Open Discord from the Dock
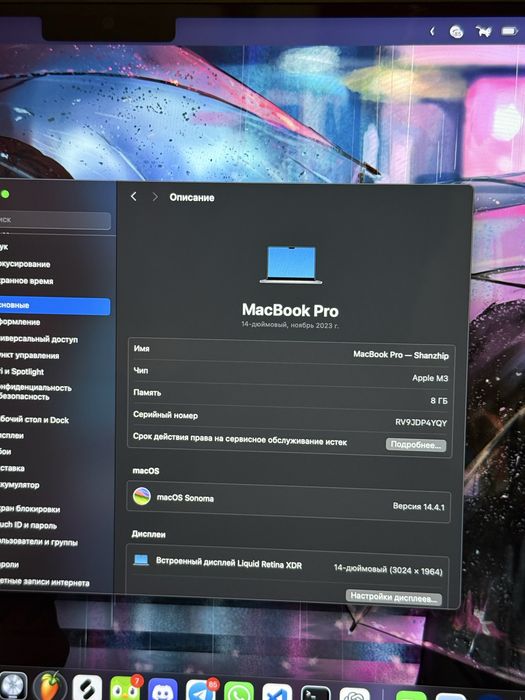The height and width of the screenshot is (700, 525). (163, 690)
